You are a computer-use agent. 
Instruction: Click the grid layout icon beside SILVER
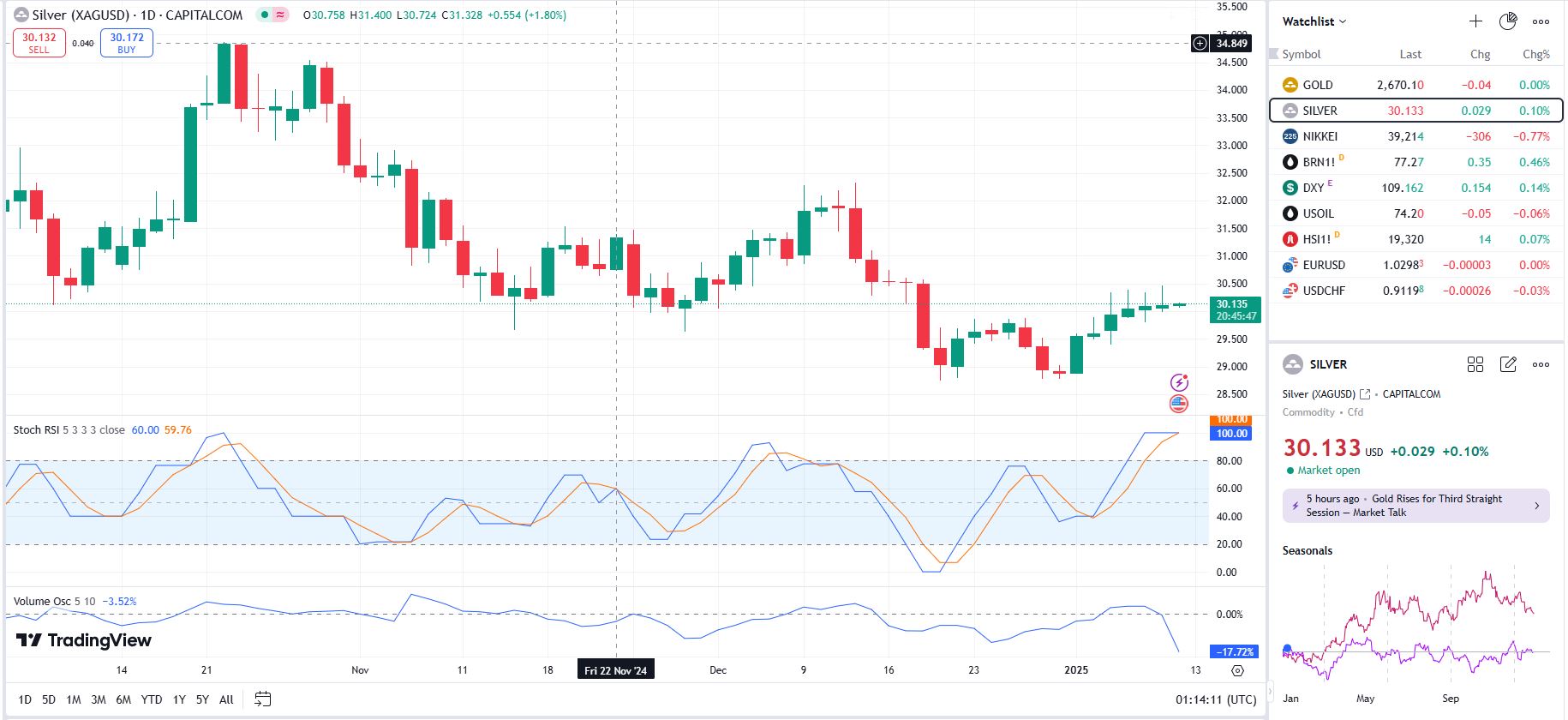(x=1475, y=364)
